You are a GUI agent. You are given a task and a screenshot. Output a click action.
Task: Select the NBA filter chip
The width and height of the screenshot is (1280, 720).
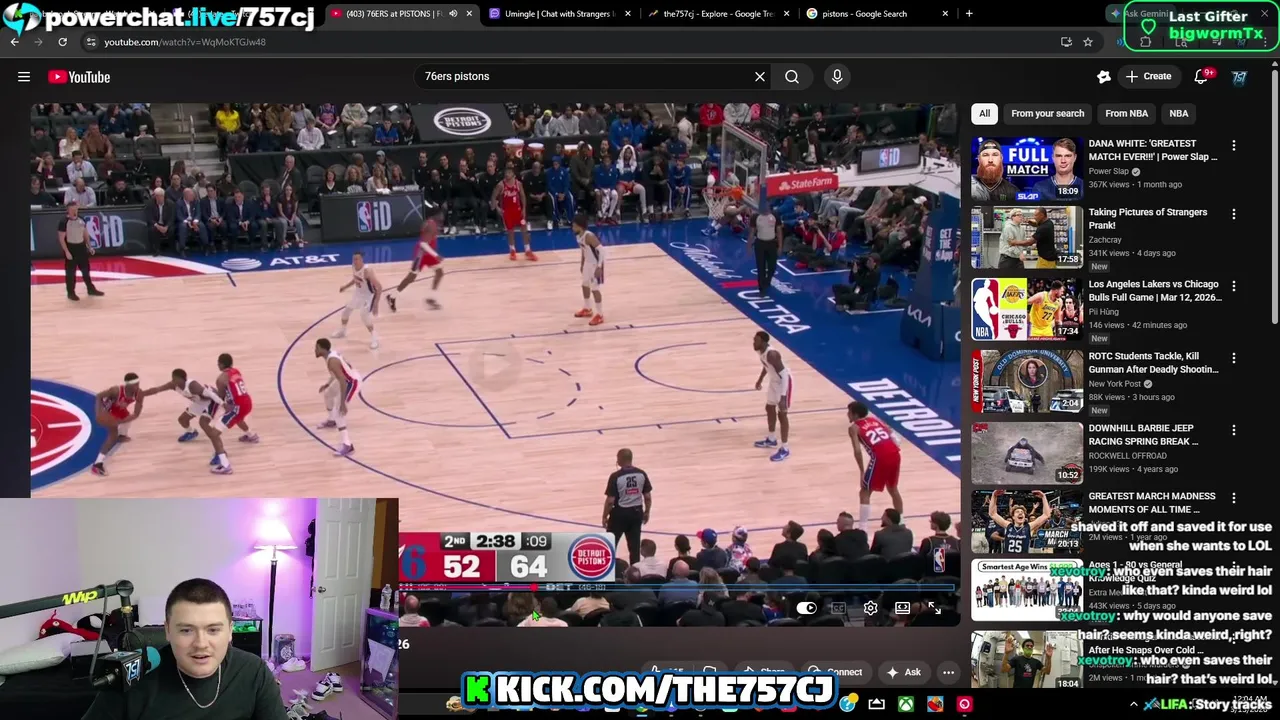[1179, 114]
